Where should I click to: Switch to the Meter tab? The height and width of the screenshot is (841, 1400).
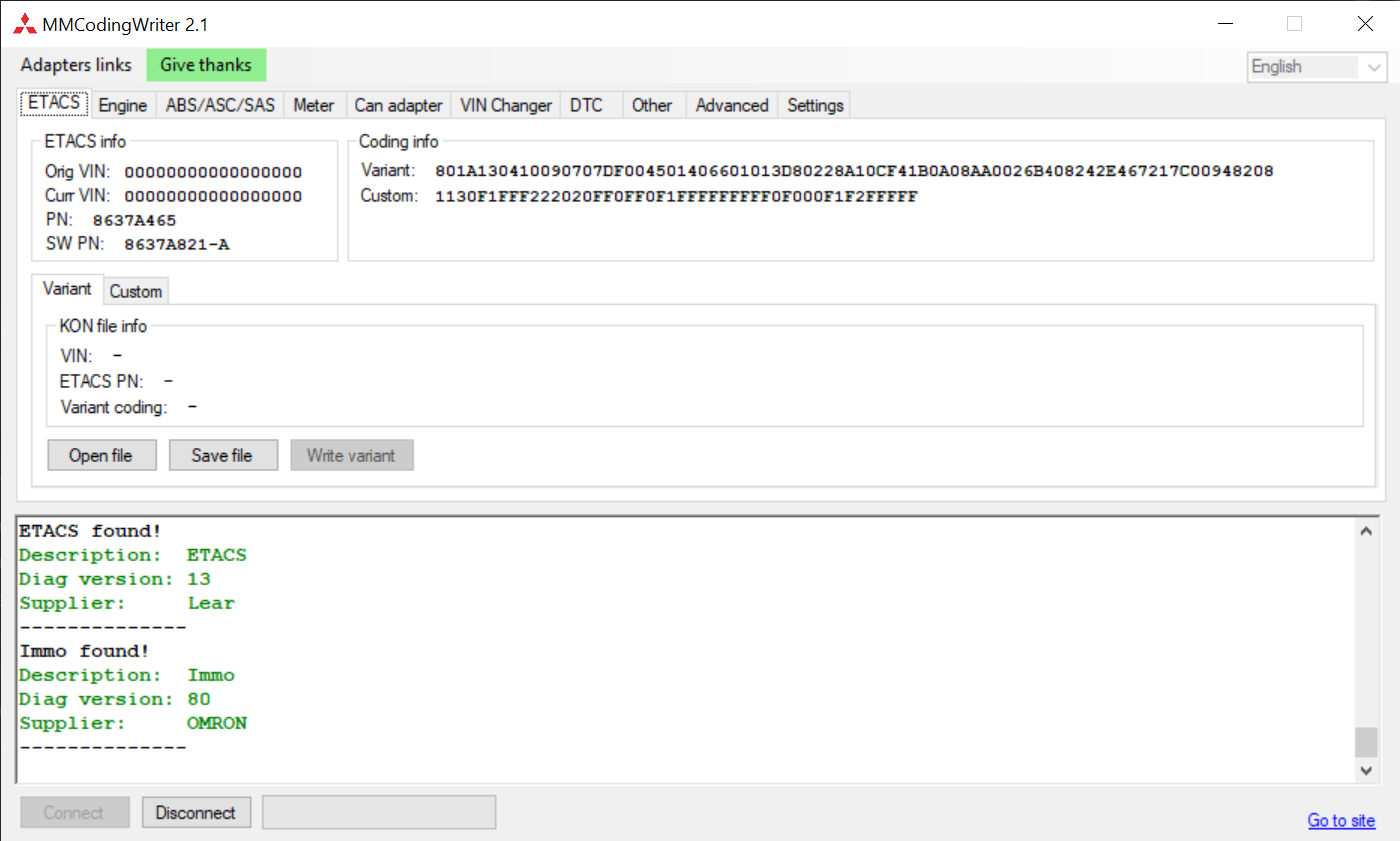click(314, 105)
